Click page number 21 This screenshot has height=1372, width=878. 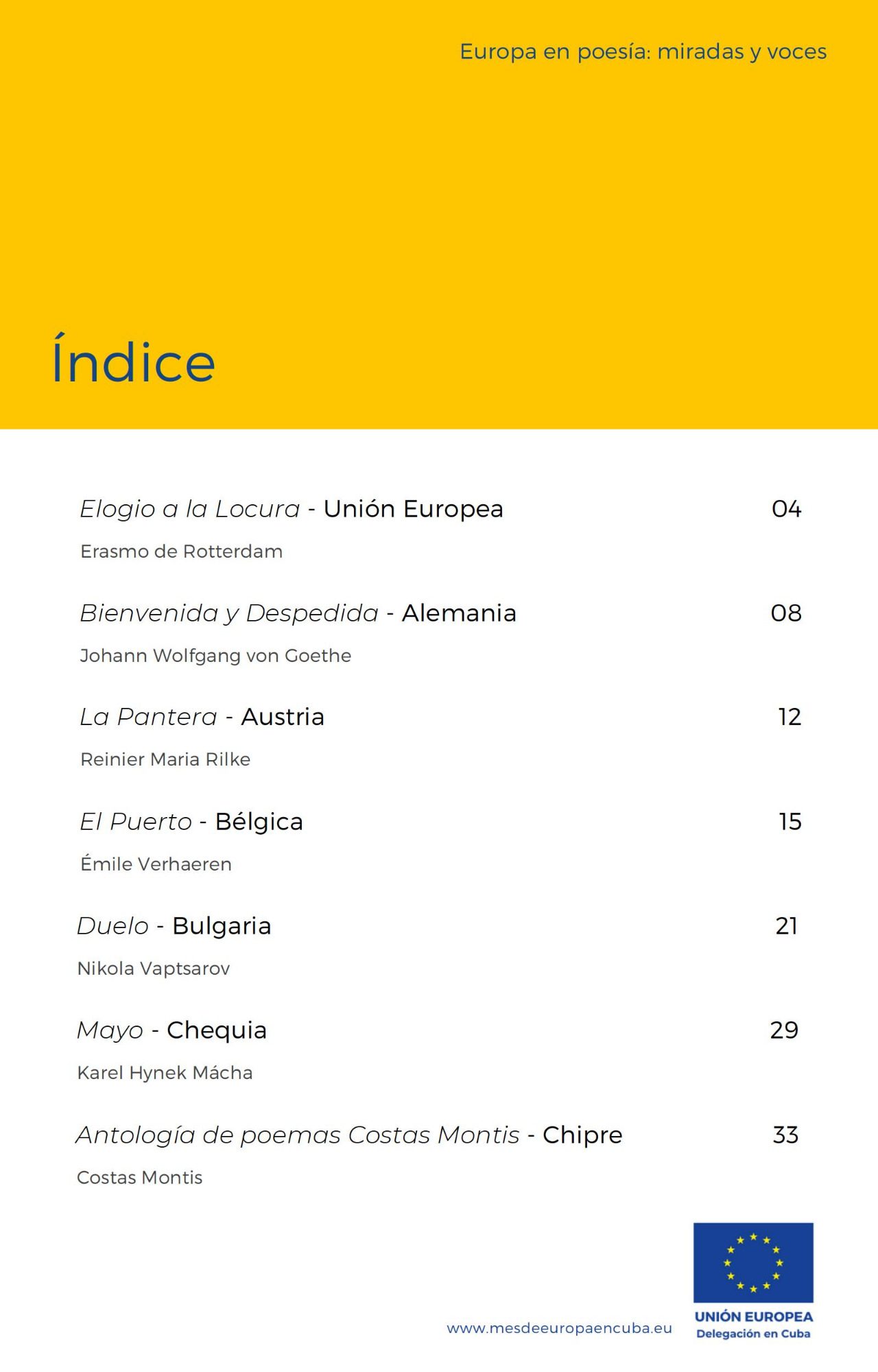pyautogui.click(x=787, y=926)
